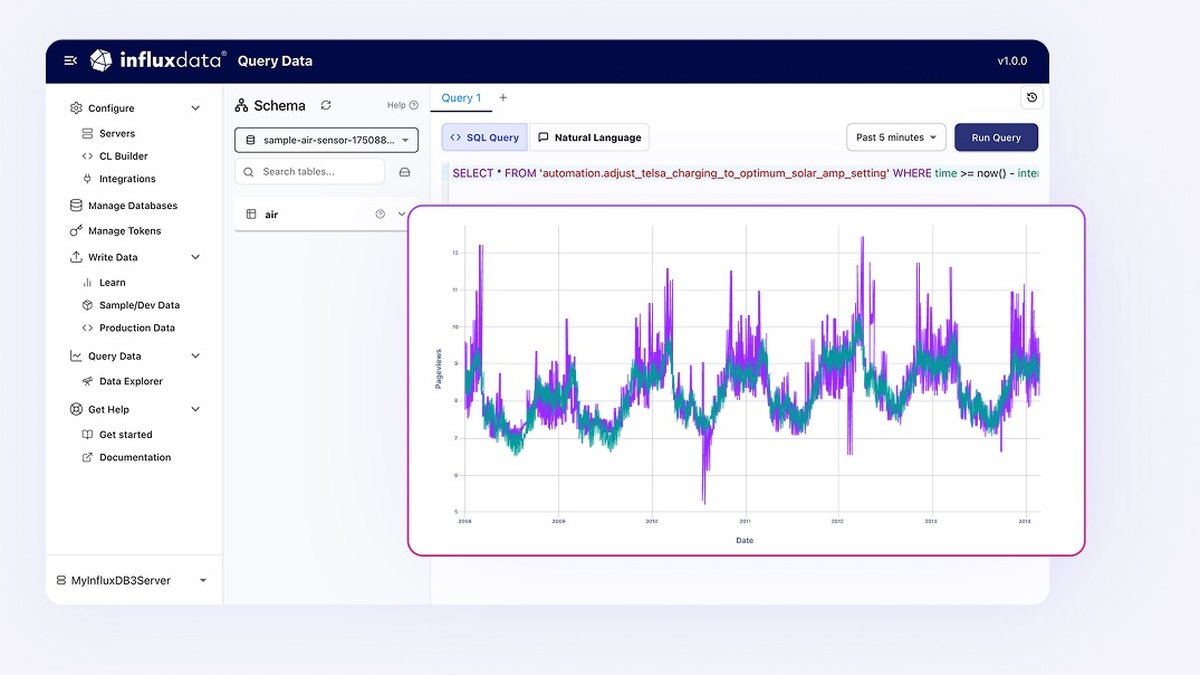Viewport: 1200px width, 675px height.
Task: Open Sample/Dev Data
Action: (x=139, y=305)
